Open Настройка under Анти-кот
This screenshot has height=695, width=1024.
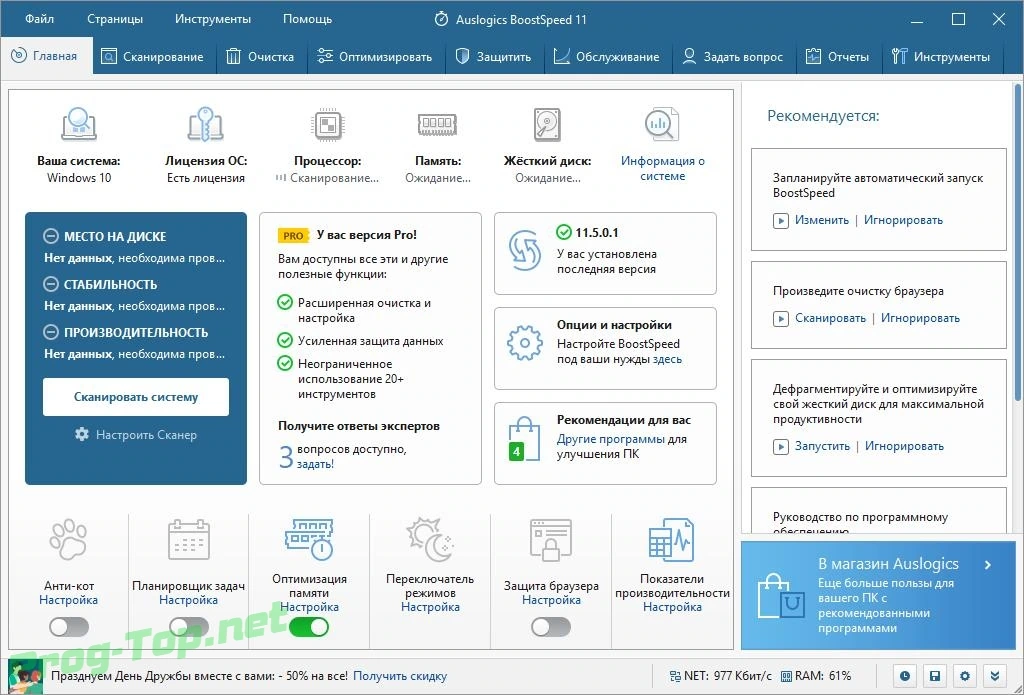pos(69,600)
